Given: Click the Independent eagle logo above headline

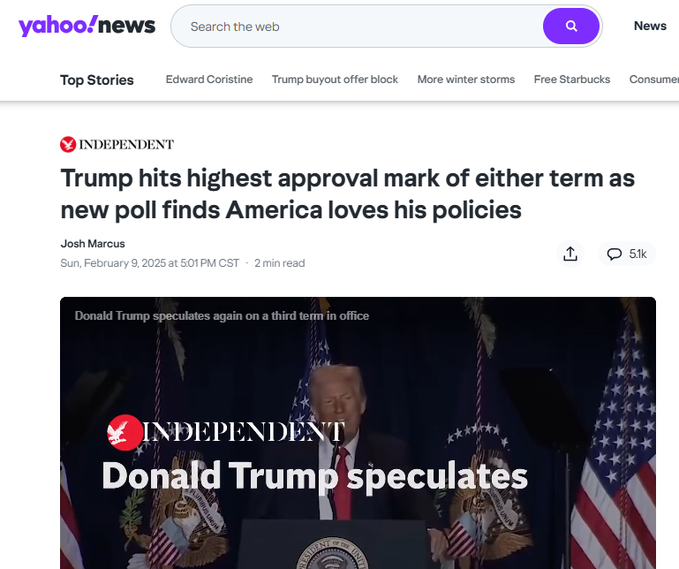Looking at the screenshot, I should click(x=68, y=144).
